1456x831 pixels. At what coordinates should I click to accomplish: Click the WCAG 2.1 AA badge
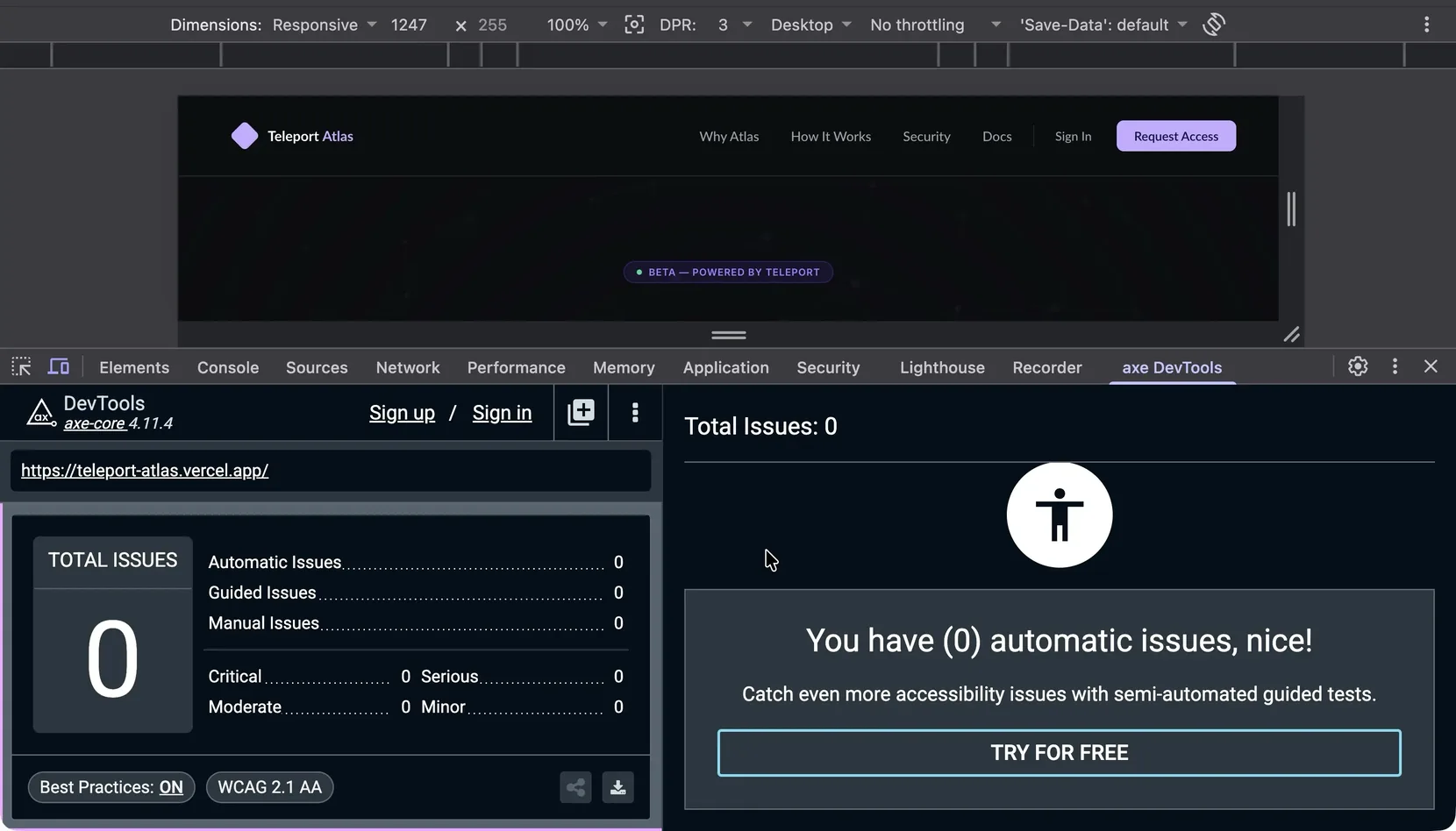click(x=270, y=787)
